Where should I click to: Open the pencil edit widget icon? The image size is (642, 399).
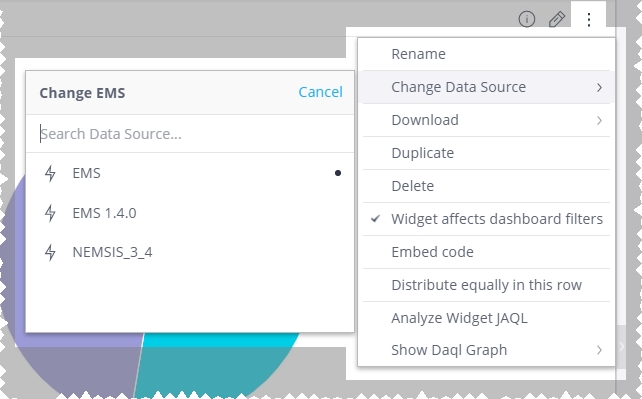pos(557,19)
